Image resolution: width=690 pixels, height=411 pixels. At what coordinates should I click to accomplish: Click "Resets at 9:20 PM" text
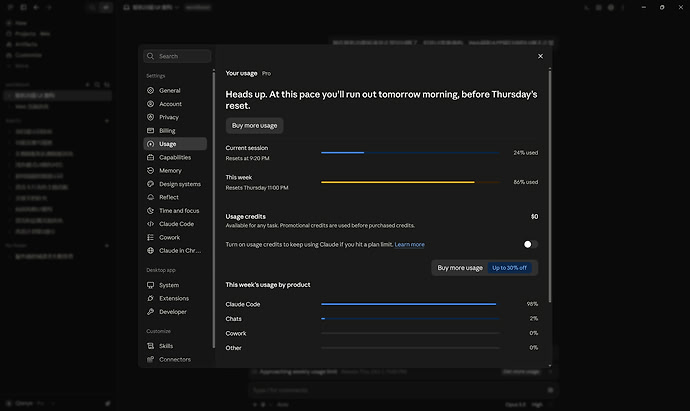click(x=247, y=158)
